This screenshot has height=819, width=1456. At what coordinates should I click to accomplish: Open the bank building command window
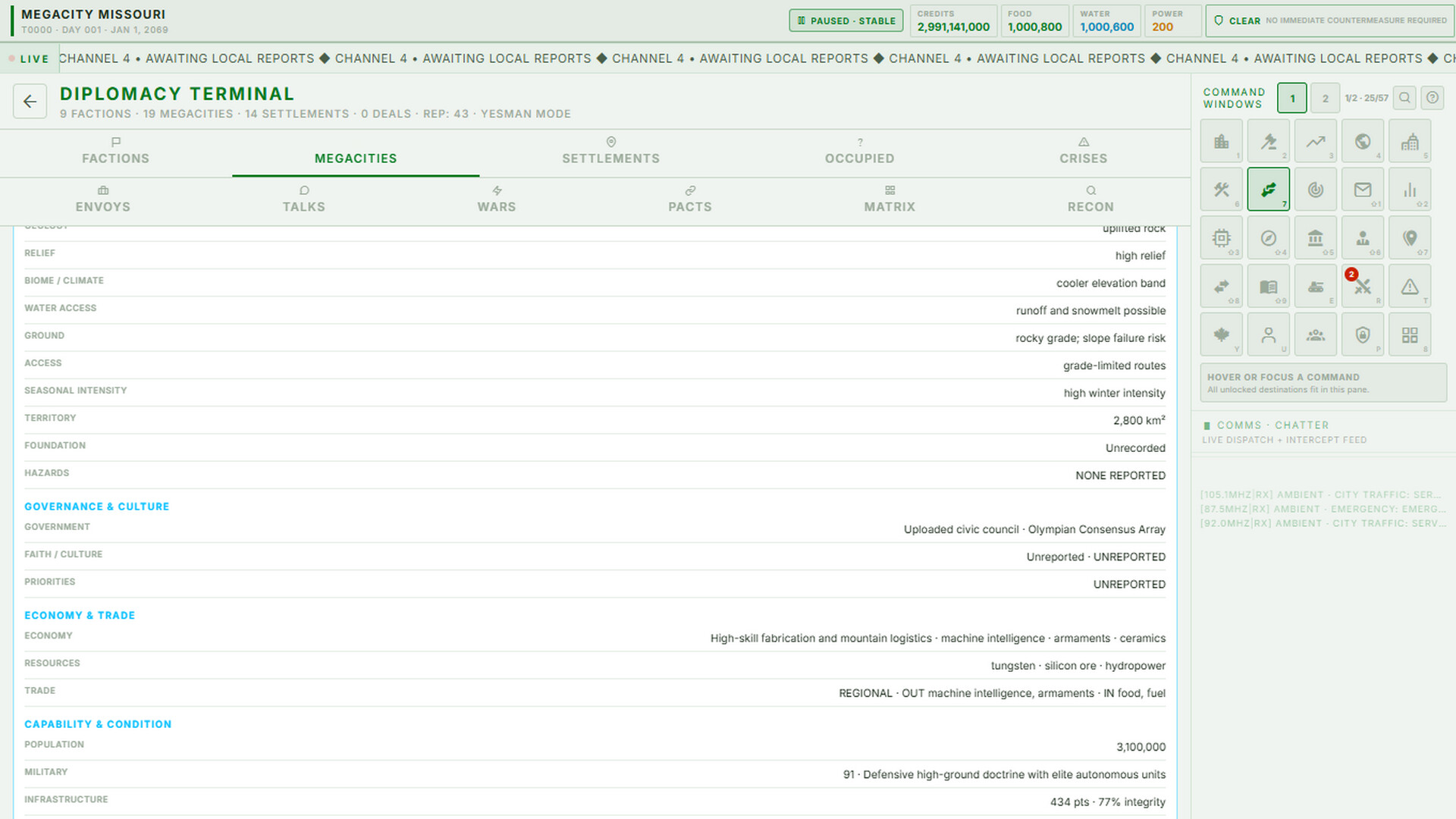[x=1315, y=238]
